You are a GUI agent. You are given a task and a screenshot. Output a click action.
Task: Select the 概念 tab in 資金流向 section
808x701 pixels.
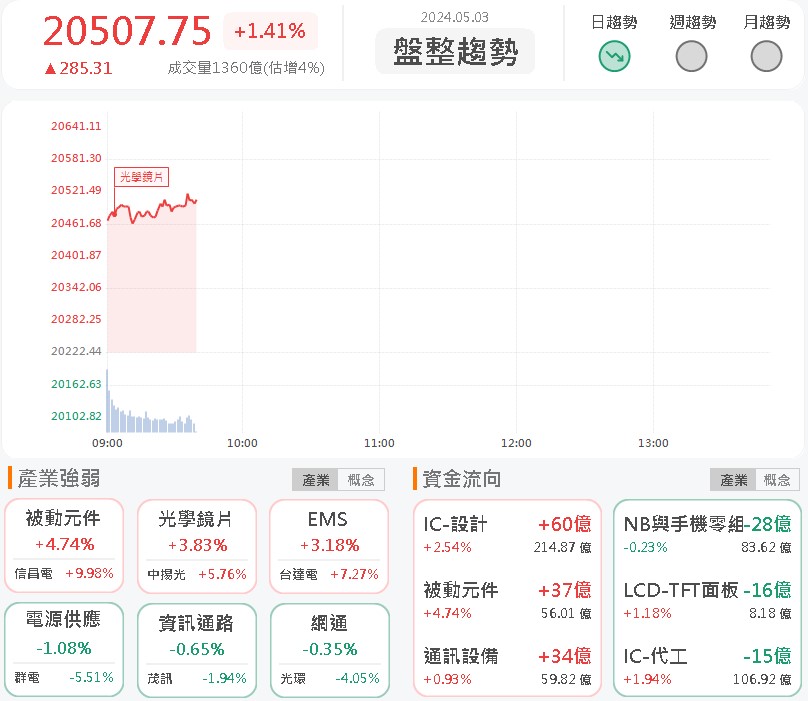point(777,480)
